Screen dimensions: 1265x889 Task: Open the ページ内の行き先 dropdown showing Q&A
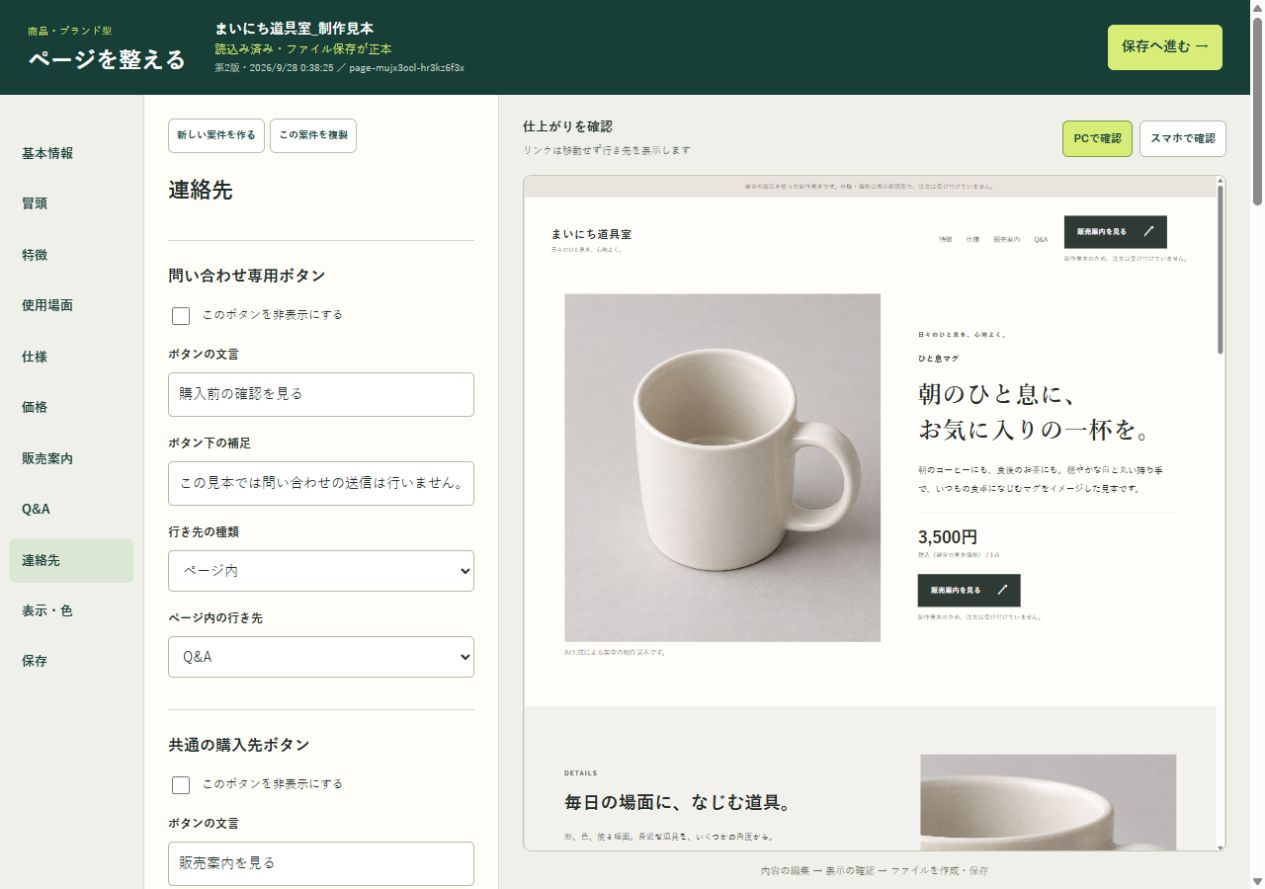click(321, 657)
